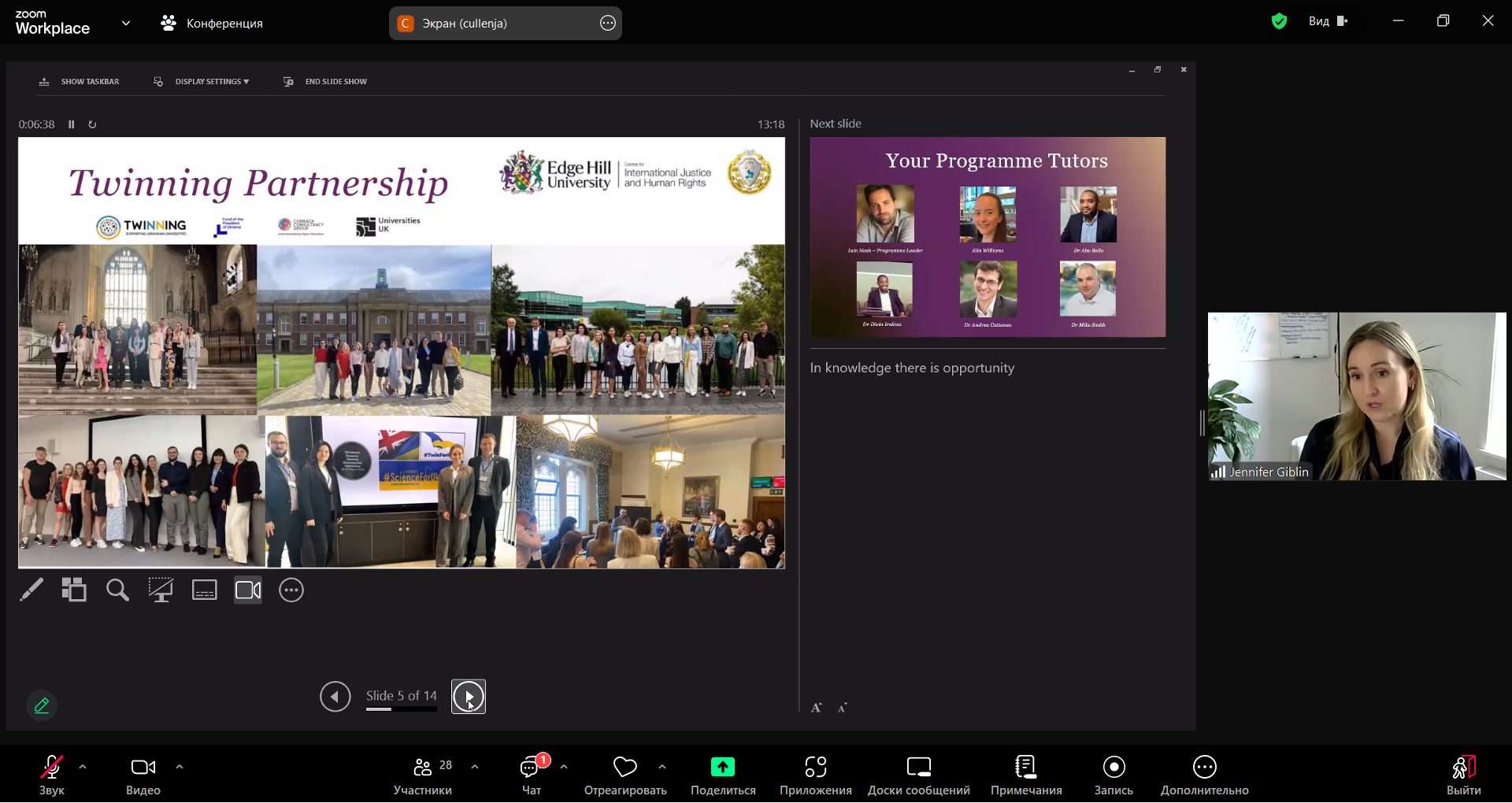This screenshot has width=1512, height=803.
Task: Toggle subtitles in presenter view
Action: coord(205,590)
